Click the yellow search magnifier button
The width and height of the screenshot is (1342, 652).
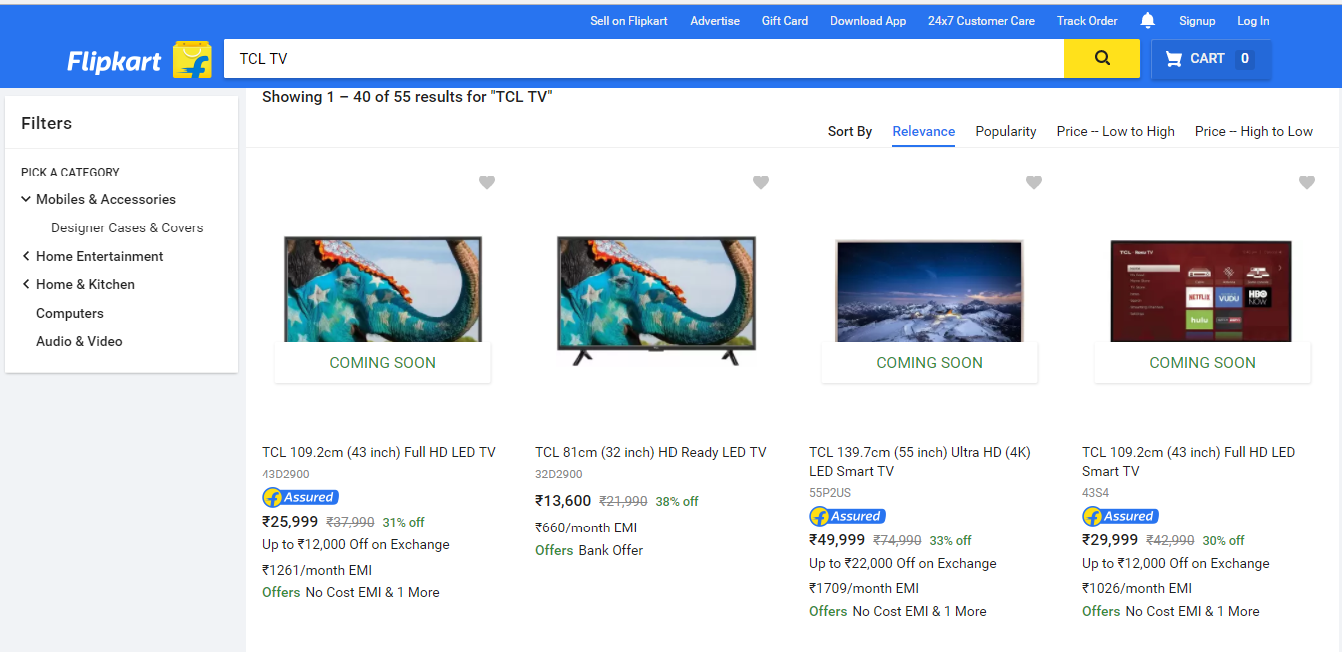1101,58
